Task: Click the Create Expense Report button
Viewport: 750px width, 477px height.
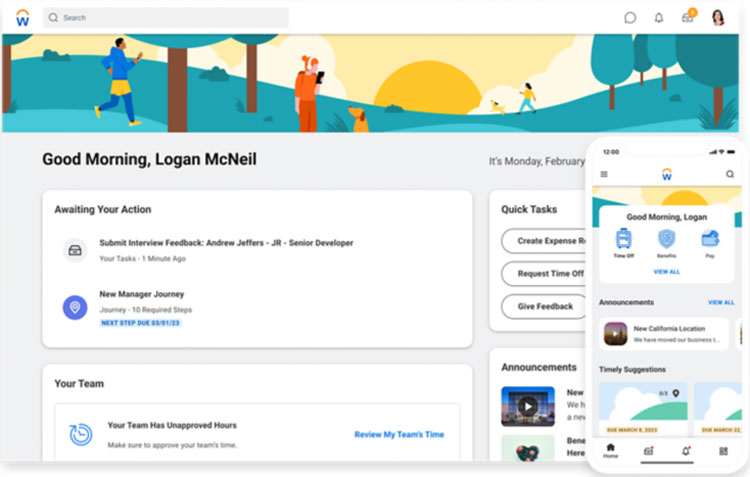Action: [543, 241]
